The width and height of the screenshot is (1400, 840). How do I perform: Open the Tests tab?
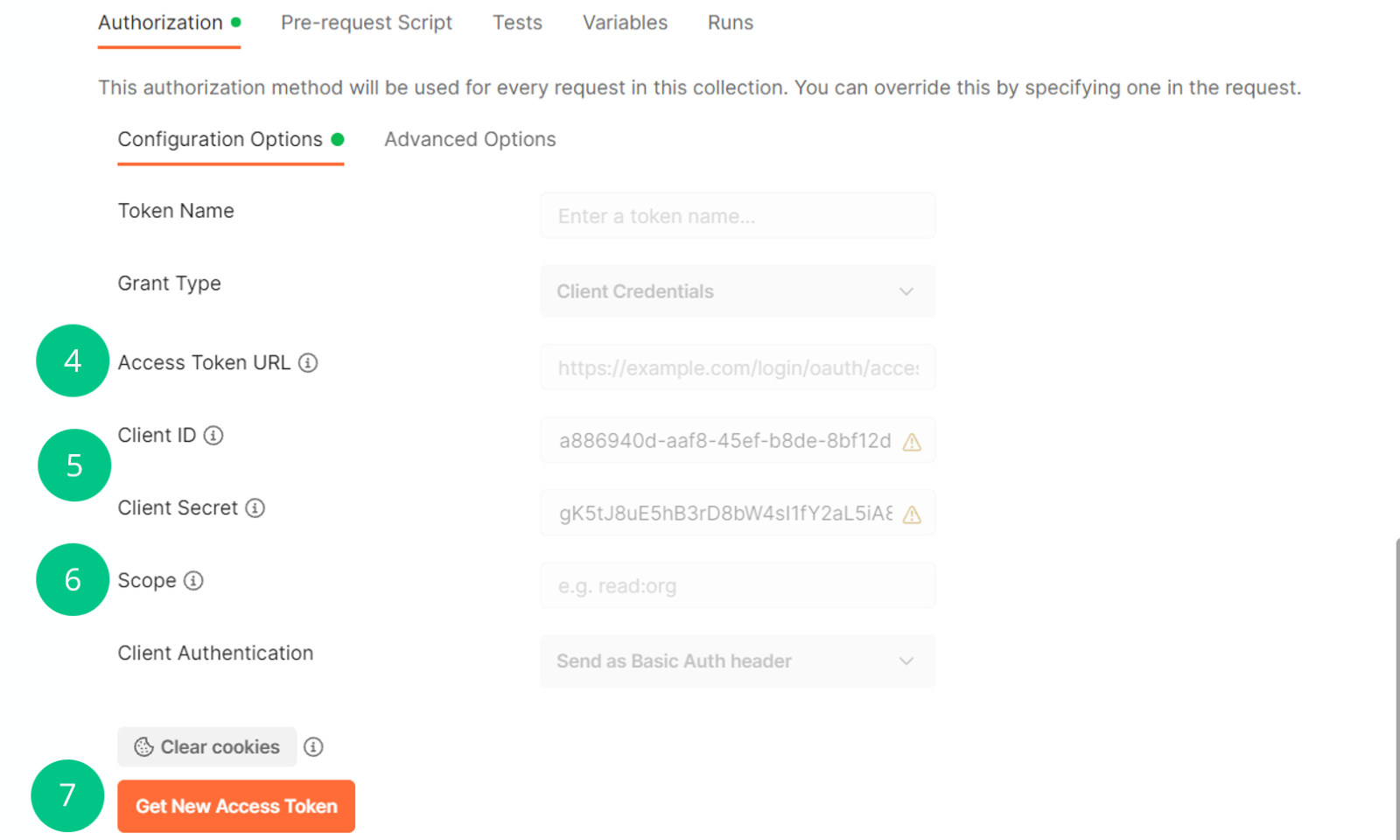(517, 23)
